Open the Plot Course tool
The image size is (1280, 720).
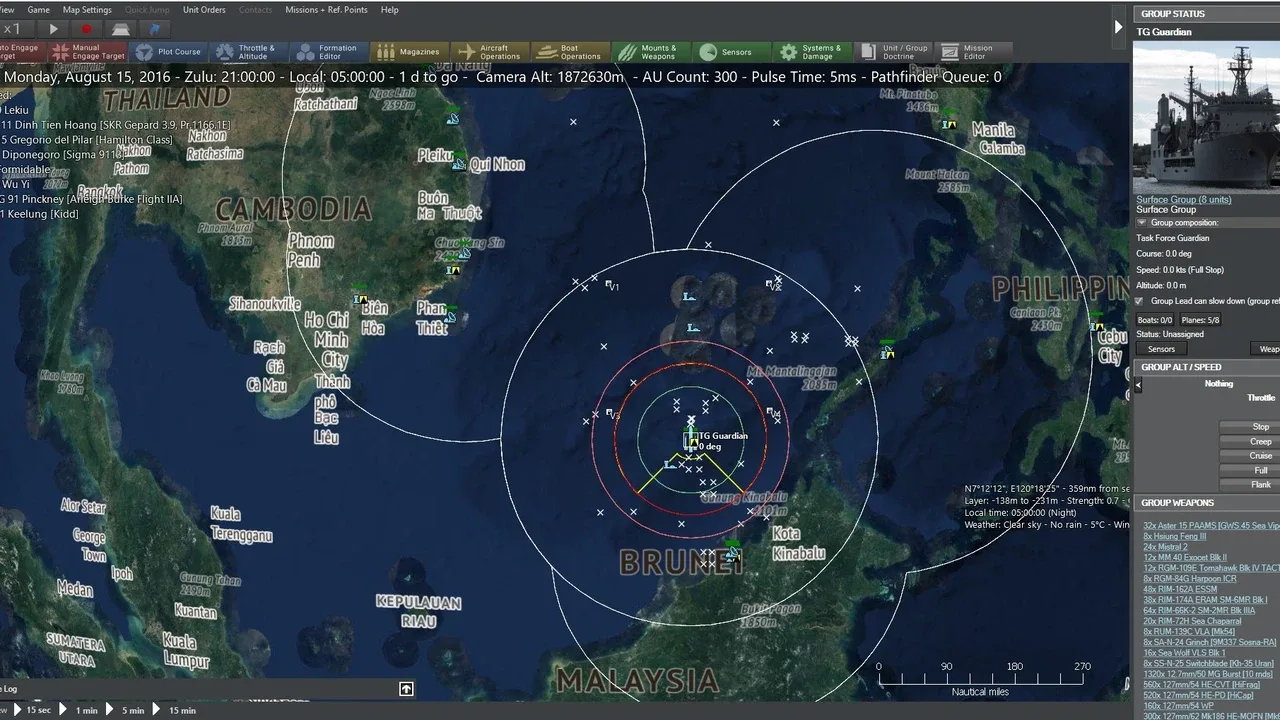(x=167, y=52)
